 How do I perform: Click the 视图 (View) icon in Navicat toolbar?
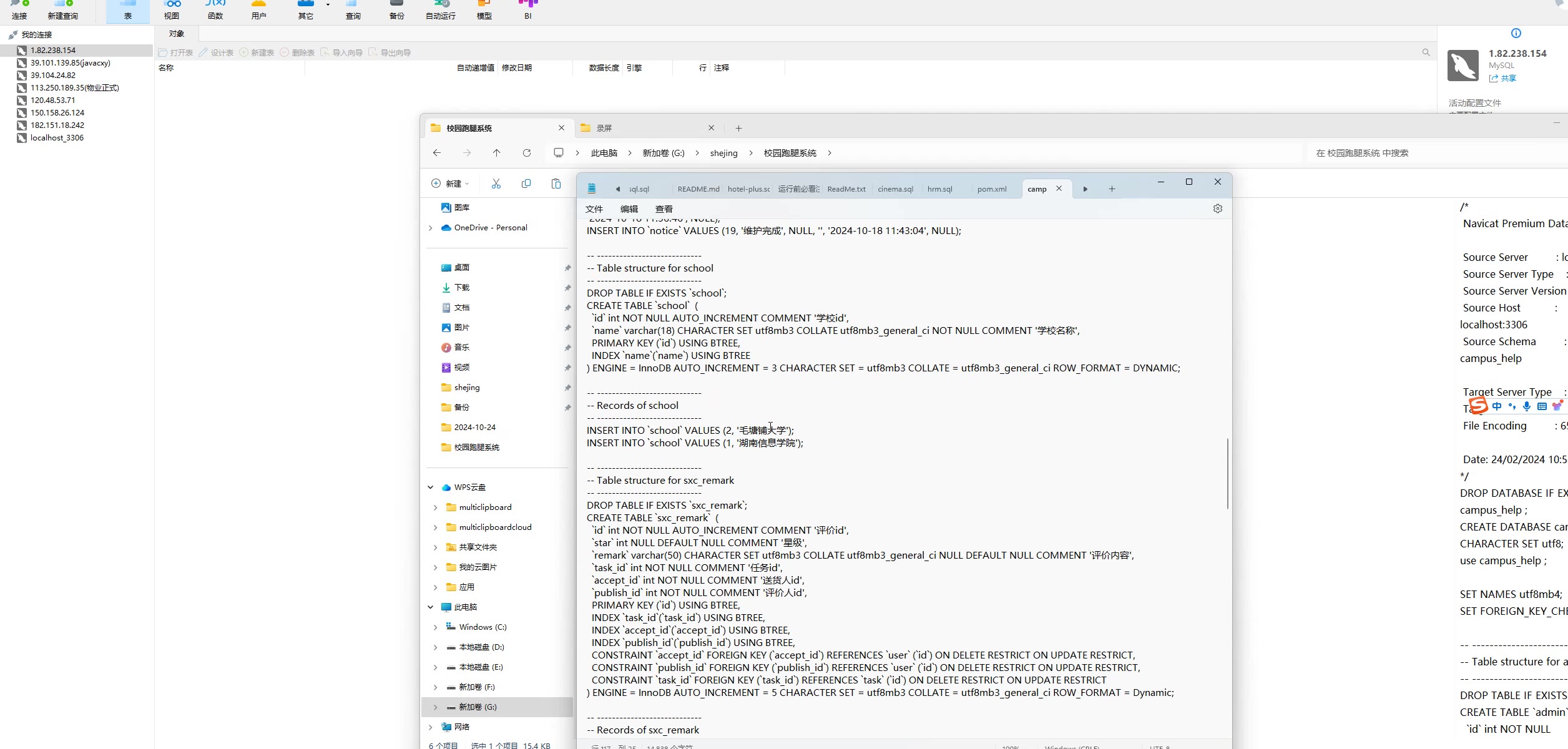[172, 9]
